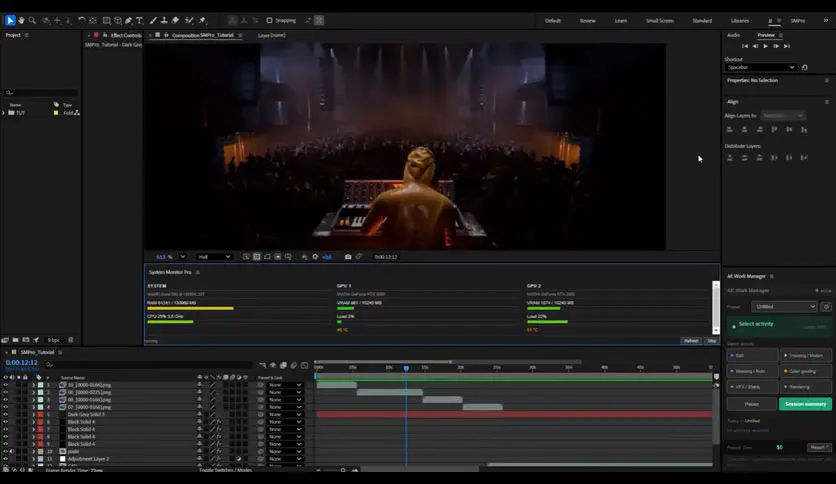This screenshot has height=484, width=836.
Task: Click the snapshot camera icon in viewer
Action: point(348,257)
